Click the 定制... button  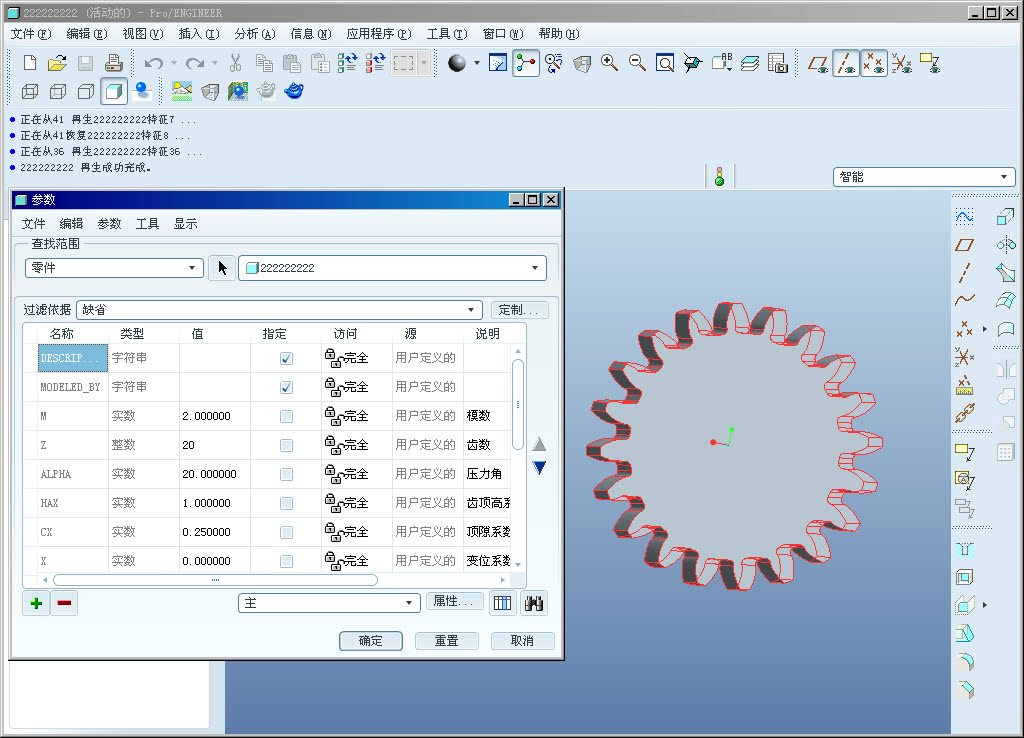click(519, 310)
